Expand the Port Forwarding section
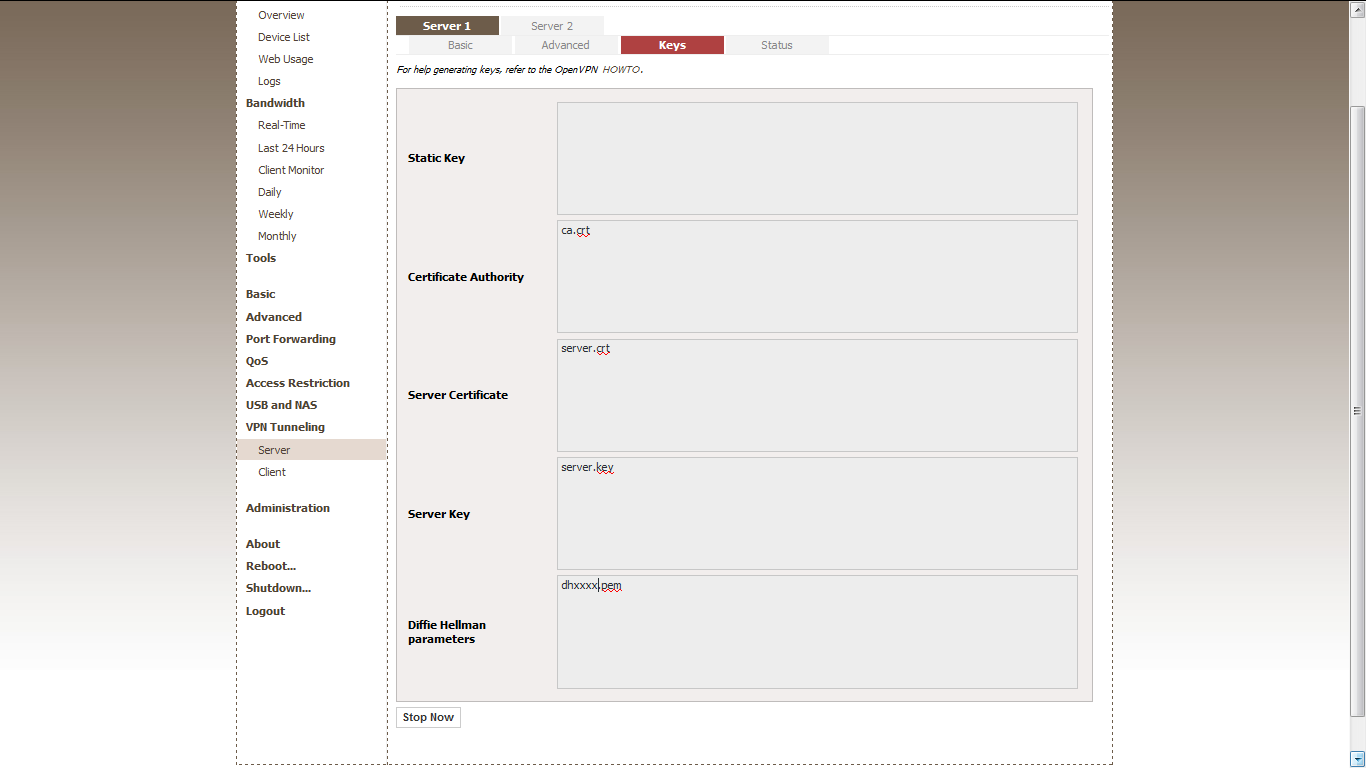 point(291,339)
